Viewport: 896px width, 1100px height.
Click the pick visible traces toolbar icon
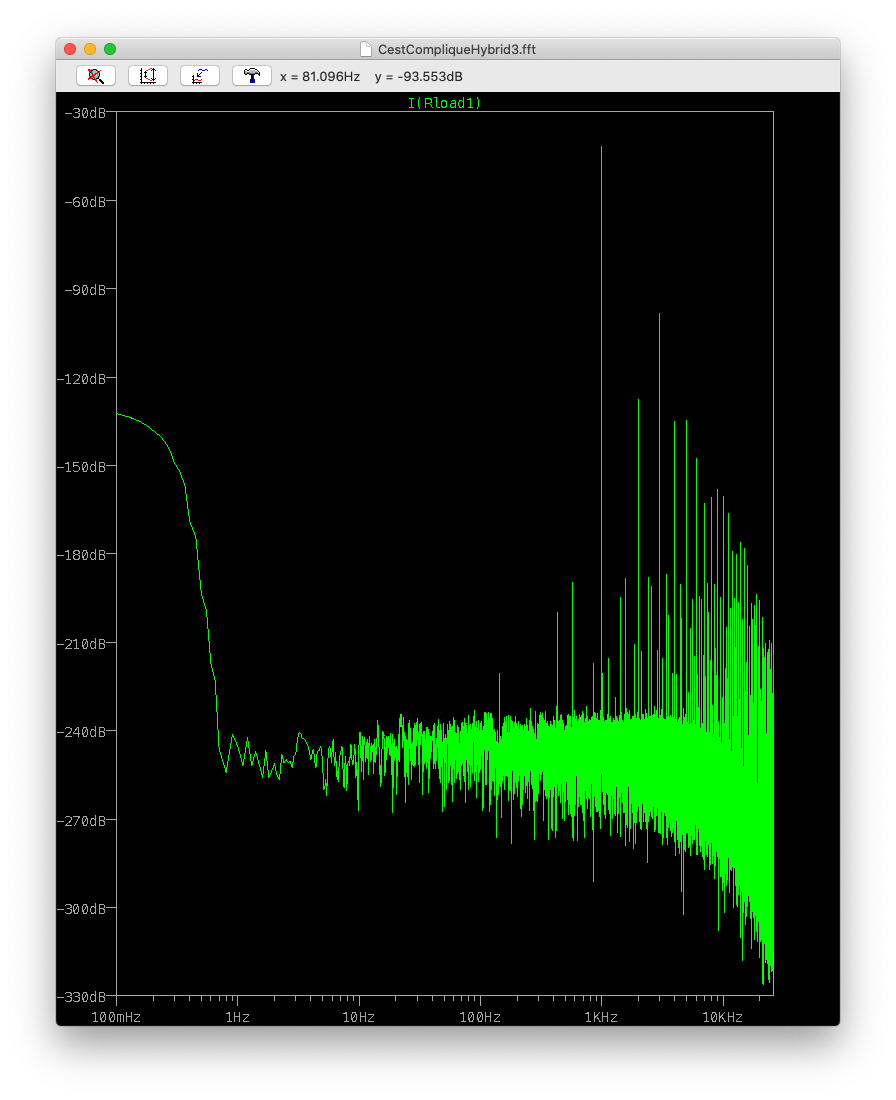(200, 76)
